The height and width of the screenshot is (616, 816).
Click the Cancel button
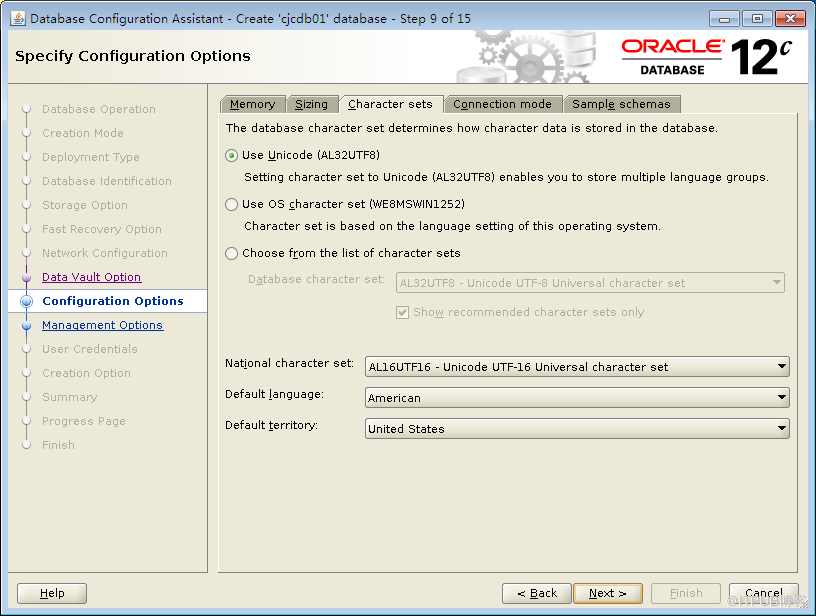point(763,593)
